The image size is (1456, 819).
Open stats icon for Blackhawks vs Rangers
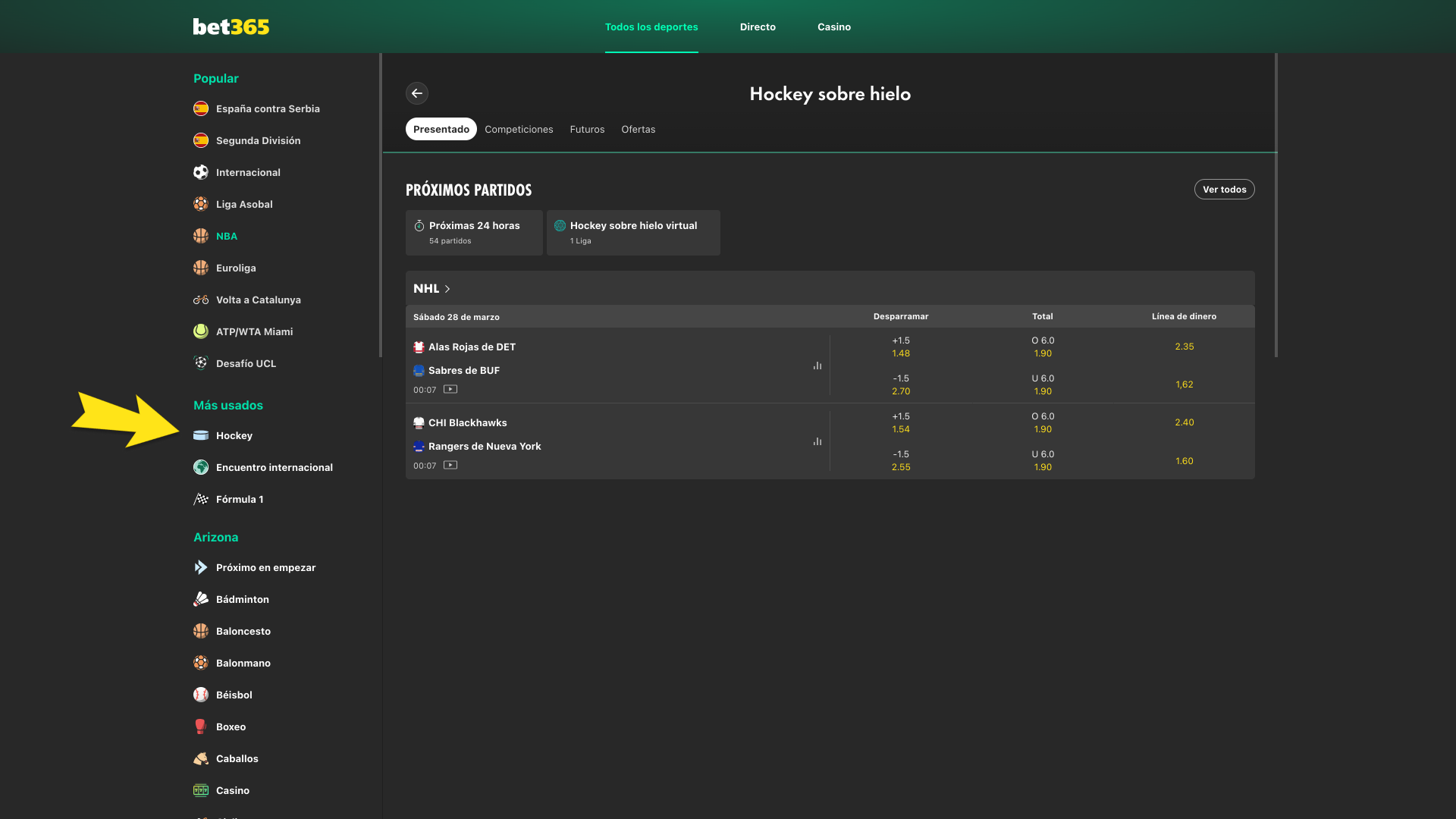click(817, 441)
